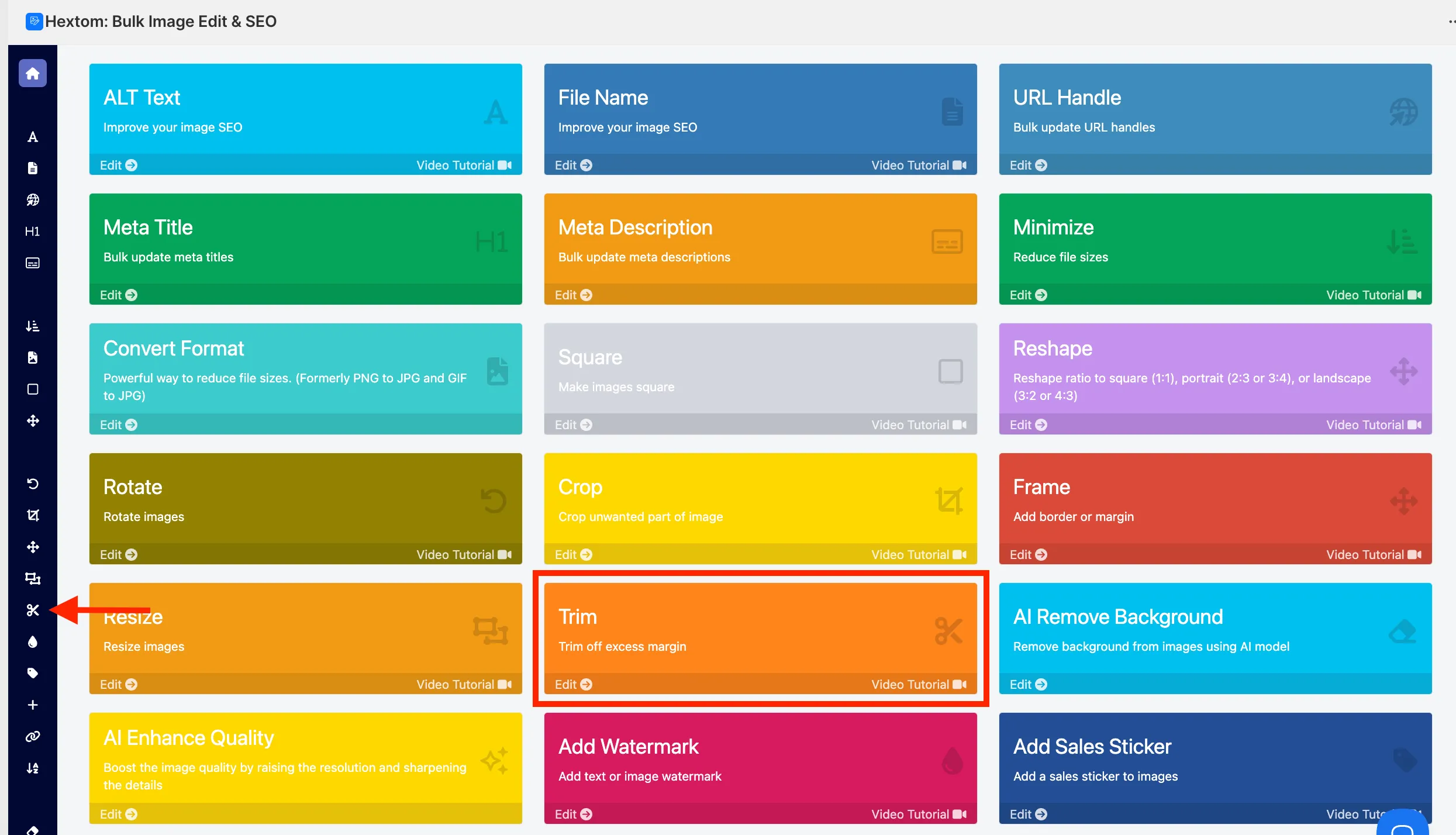
Task: Select the Sales Sticker tag sidebar icon
Action: click(x=33, y=673)
